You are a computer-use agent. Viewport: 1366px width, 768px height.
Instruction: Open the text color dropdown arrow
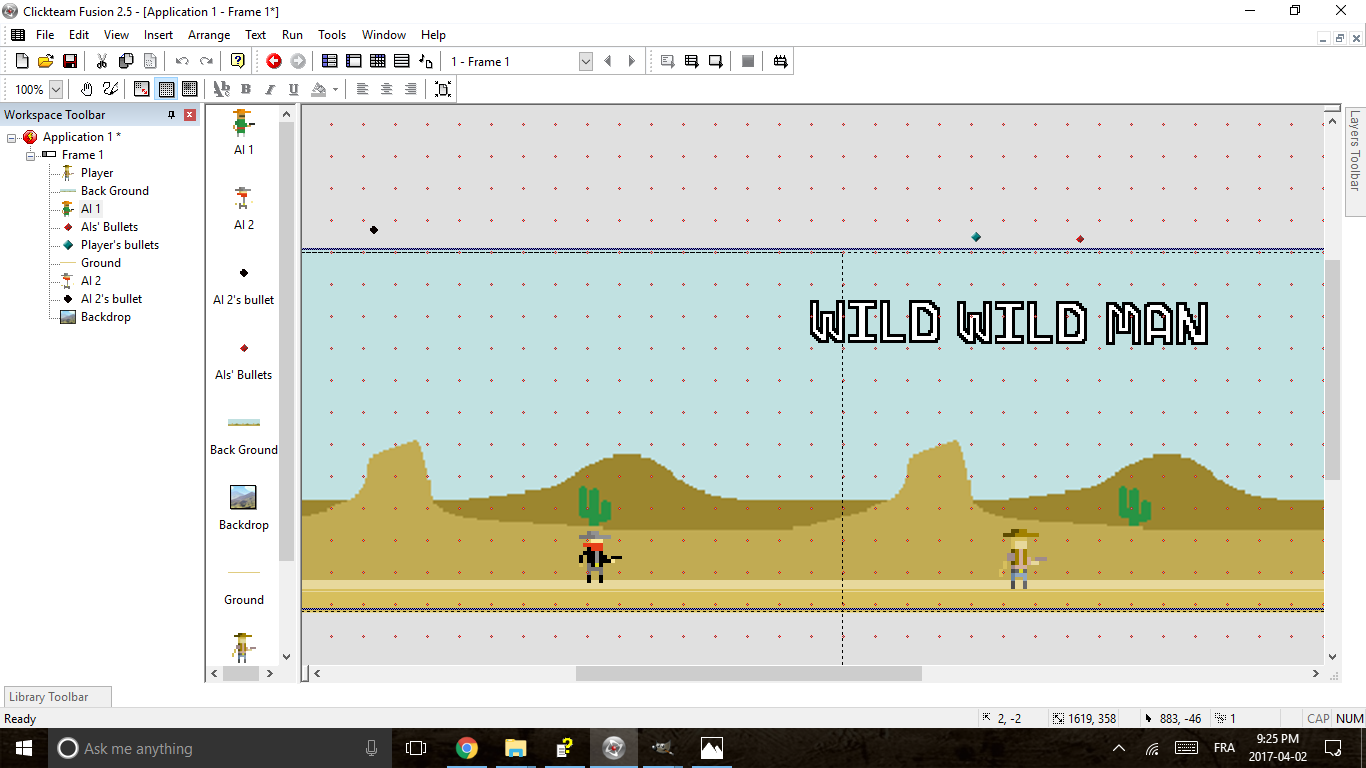335,89
